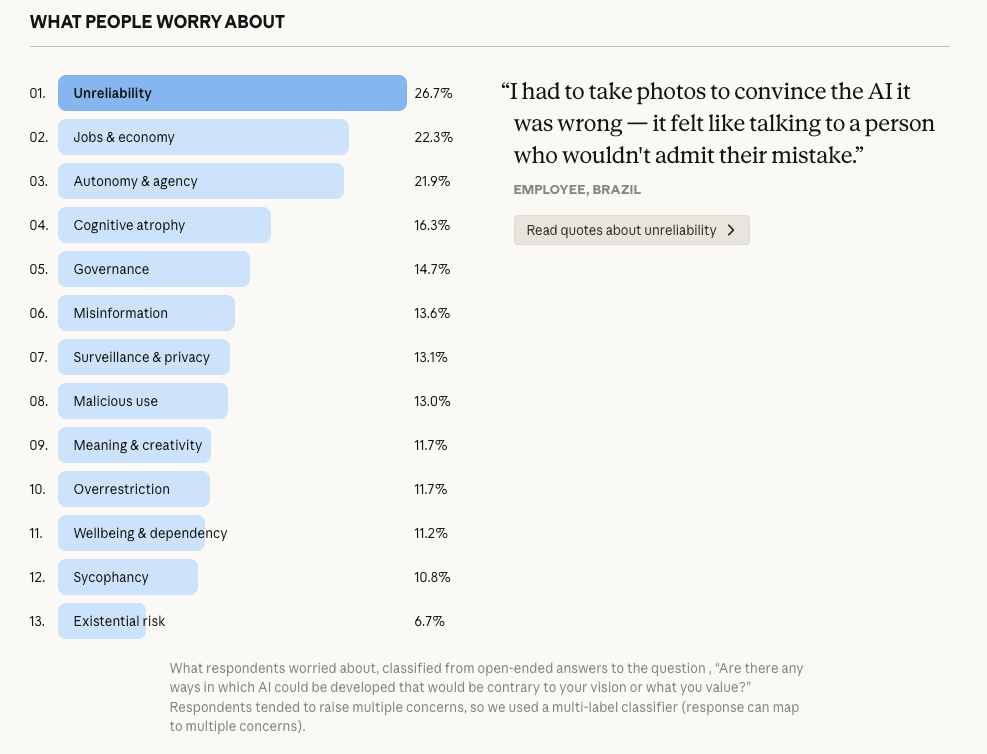987x754 pixels.
Task: Select the Surveillance & privacy bar
Action: (142, 357)
